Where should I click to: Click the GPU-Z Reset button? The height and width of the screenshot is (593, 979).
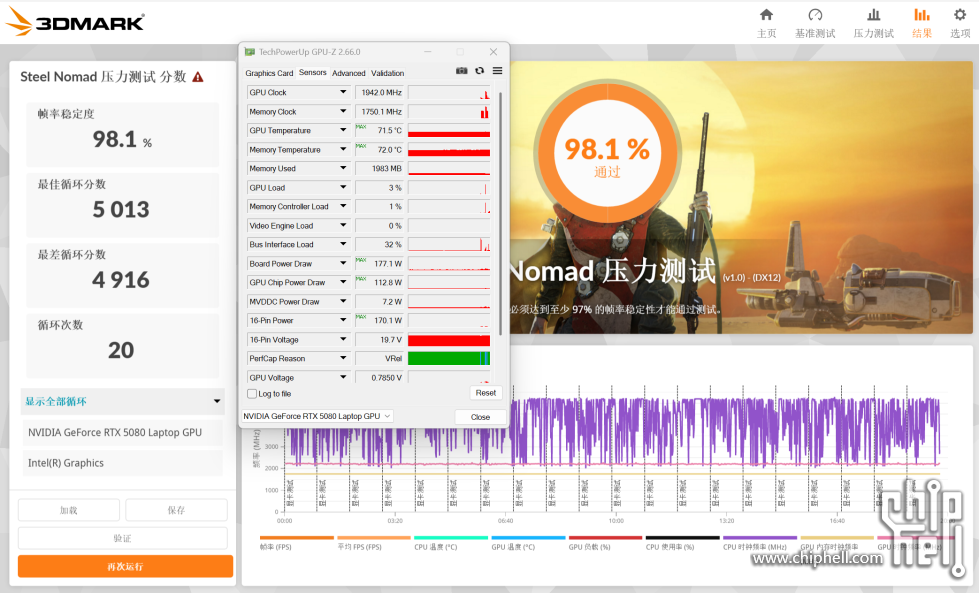tap(486, 393)
